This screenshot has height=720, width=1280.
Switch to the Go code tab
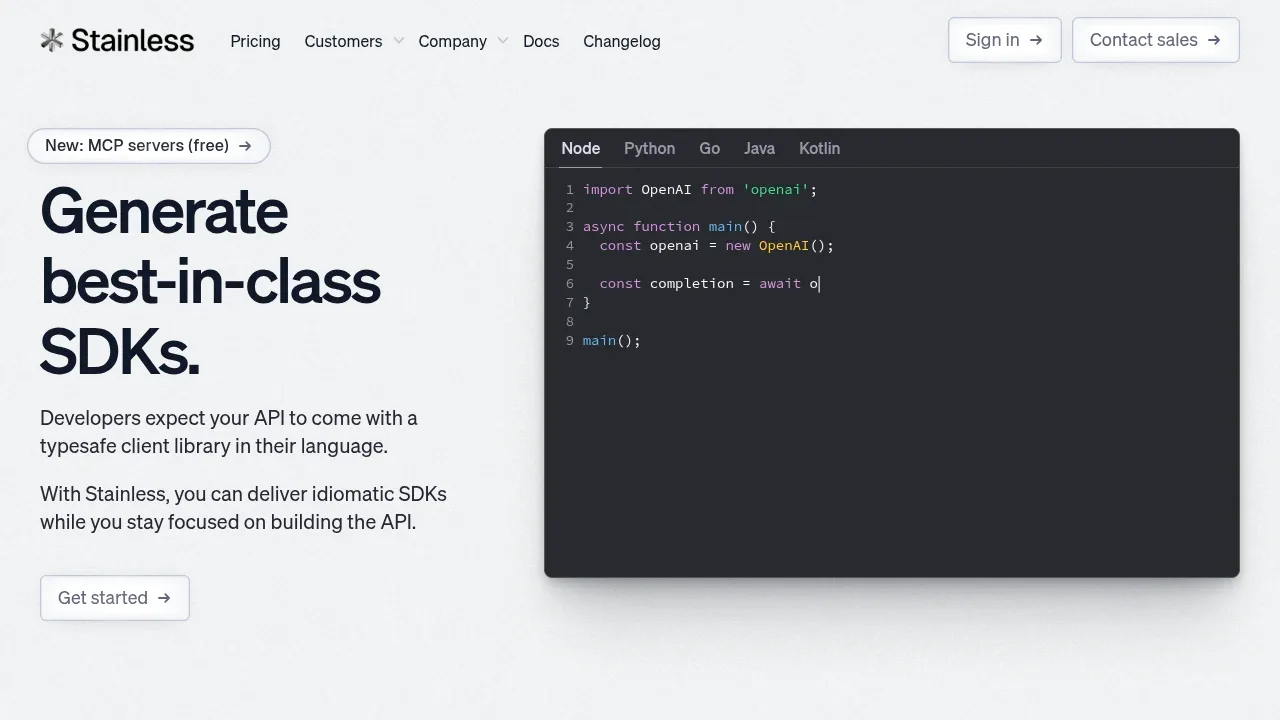click(x=710, y=148)
